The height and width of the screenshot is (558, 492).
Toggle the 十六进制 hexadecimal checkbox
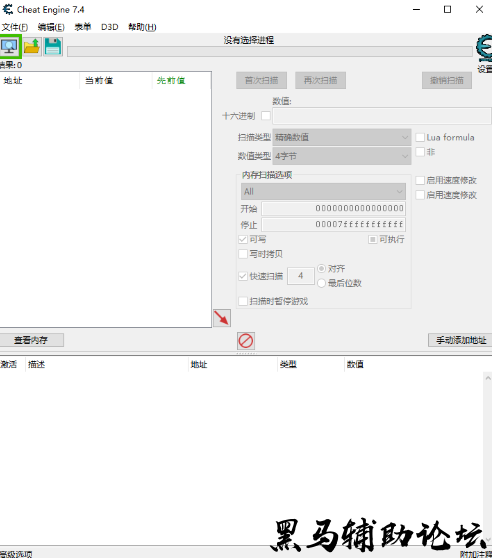click(266, 116)
